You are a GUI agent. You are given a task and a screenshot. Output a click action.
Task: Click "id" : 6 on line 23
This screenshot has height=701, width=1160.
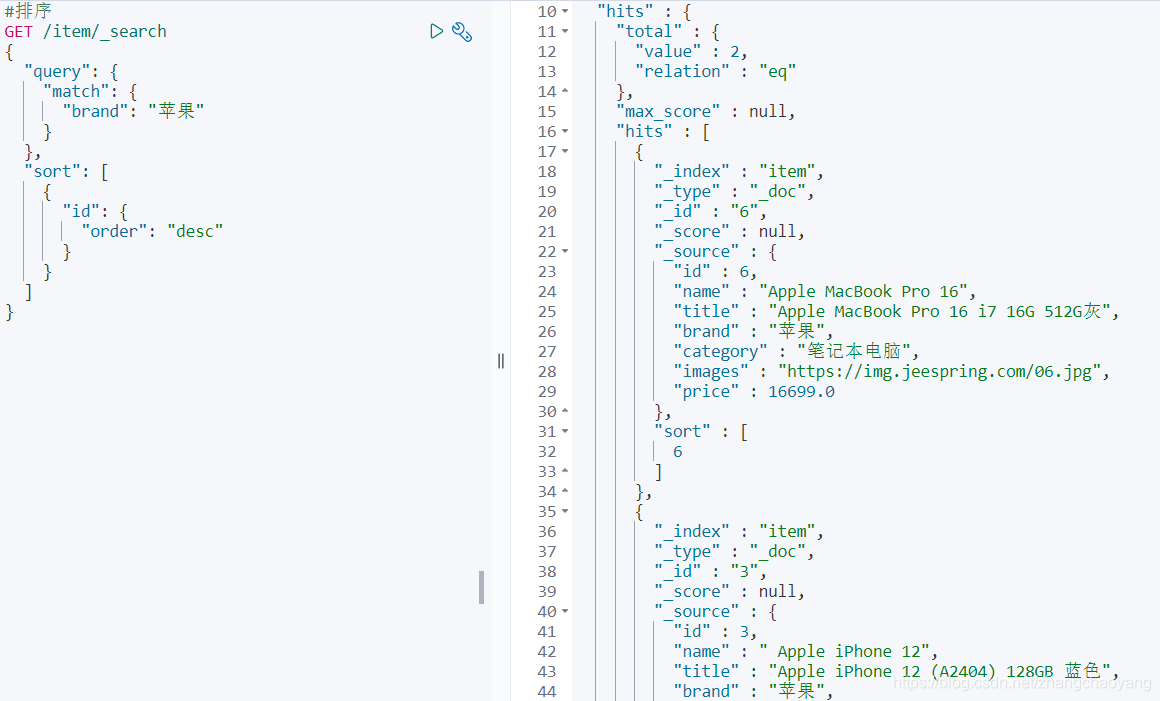715,271
